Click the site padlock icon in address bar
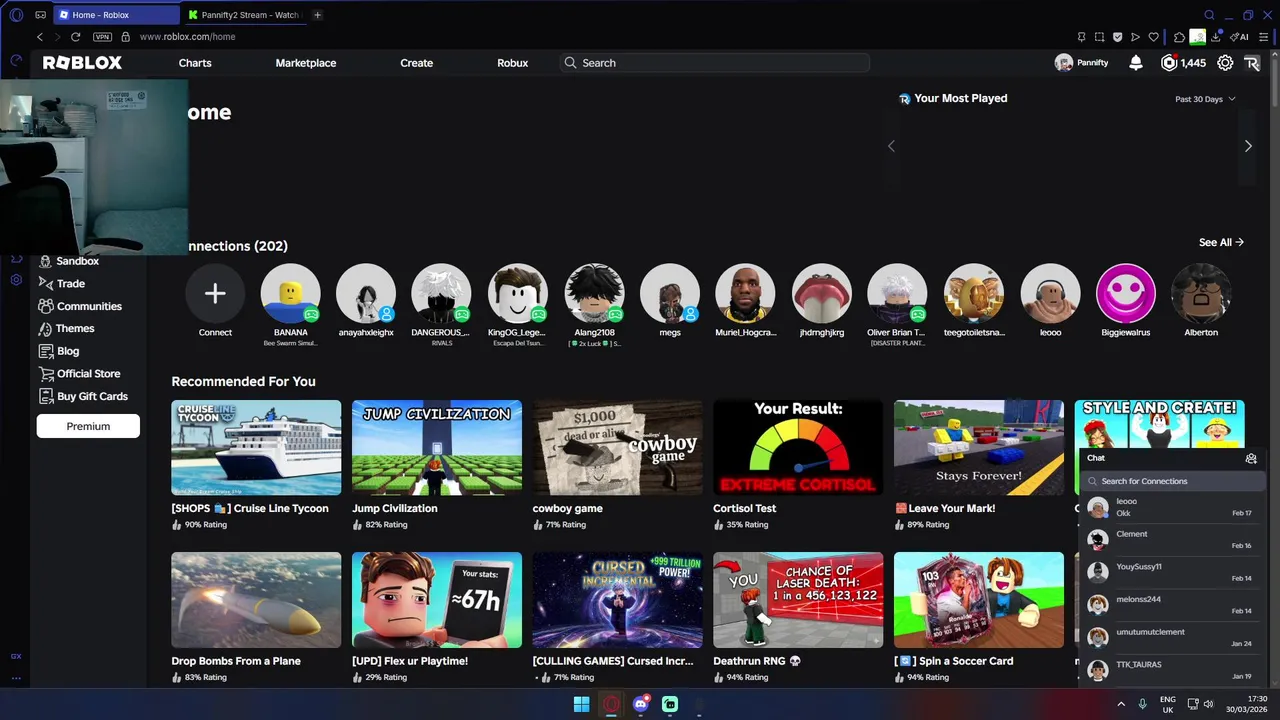 pos(126,37)
